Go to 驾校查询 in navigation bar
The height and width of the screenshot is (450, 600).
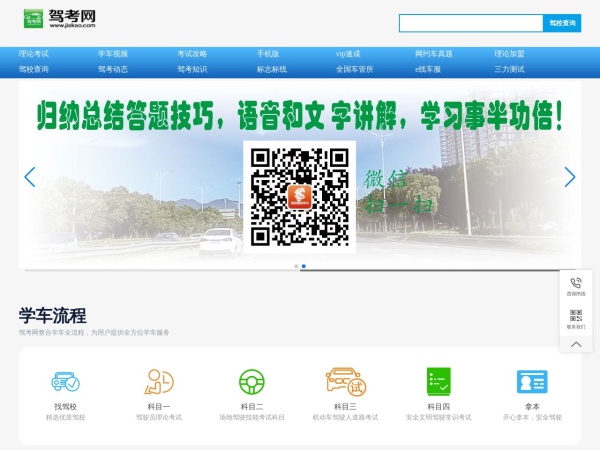coord(34,69)
